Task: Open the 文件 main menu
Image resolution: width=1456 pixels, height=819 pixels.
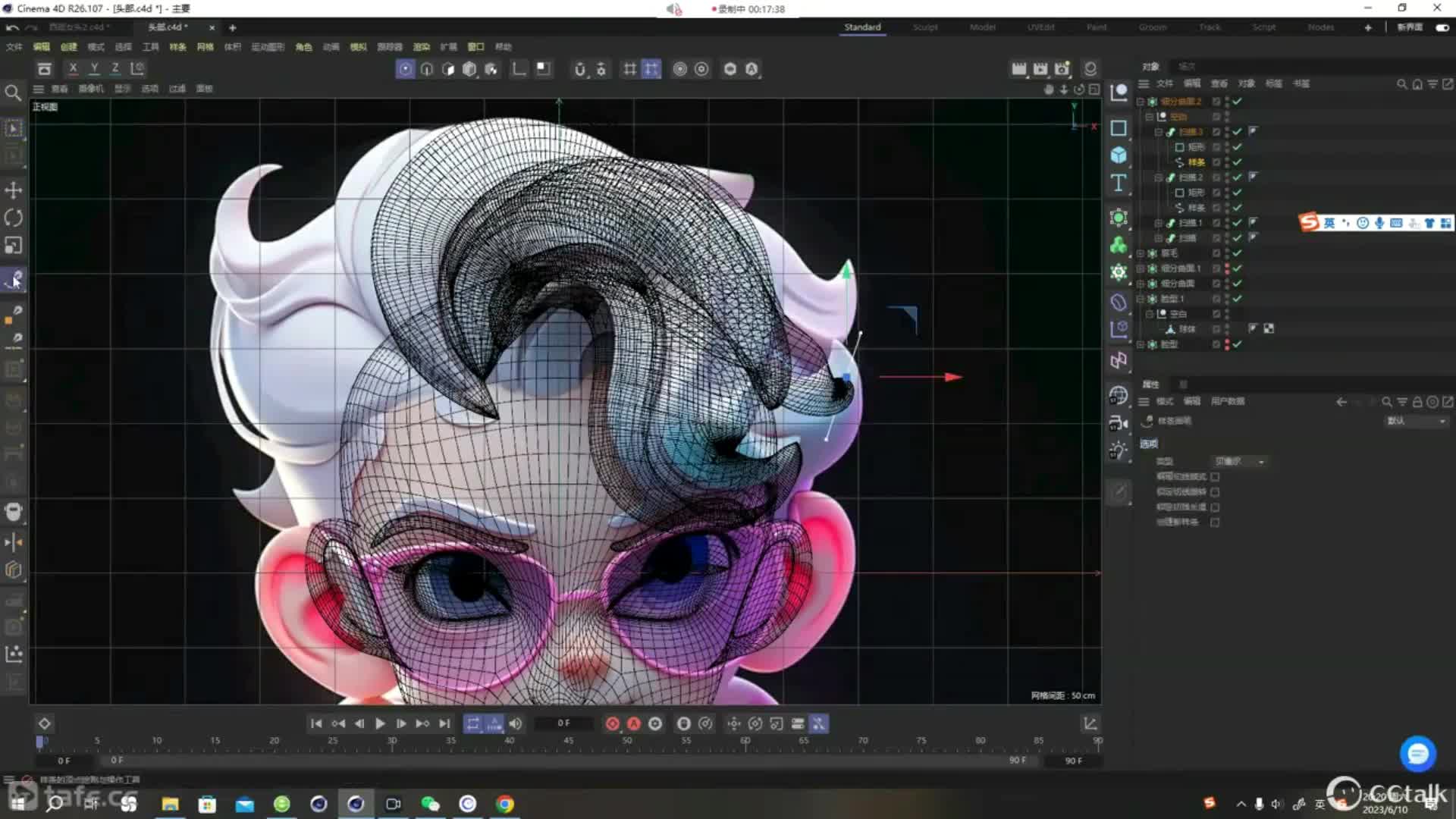Action: point(14,47)
